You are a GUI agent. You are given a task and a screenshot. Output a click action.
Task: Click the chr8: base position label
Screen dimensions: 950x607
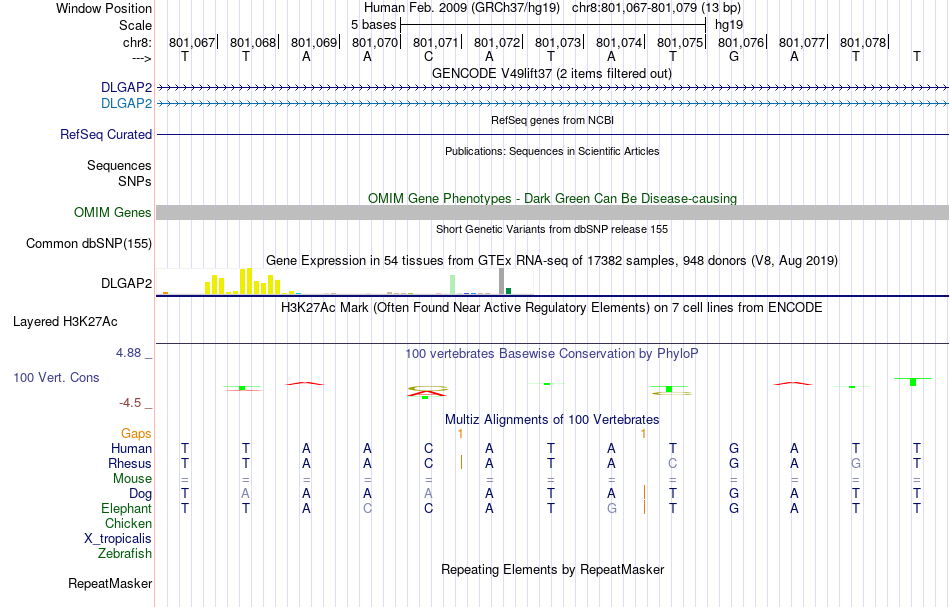137,42
